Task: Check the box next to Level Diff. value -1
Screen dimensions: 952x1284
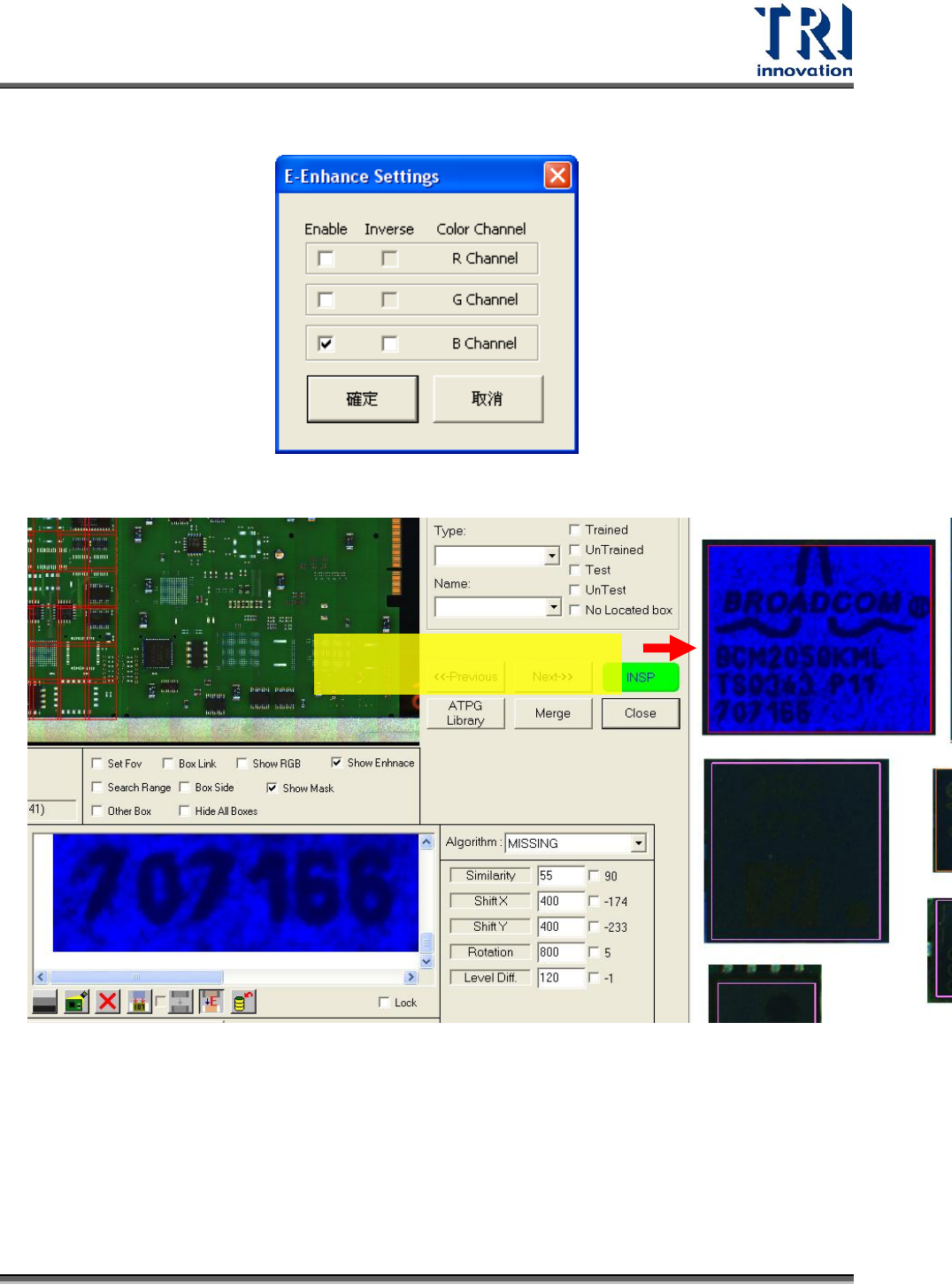Action: pos(594,978)
